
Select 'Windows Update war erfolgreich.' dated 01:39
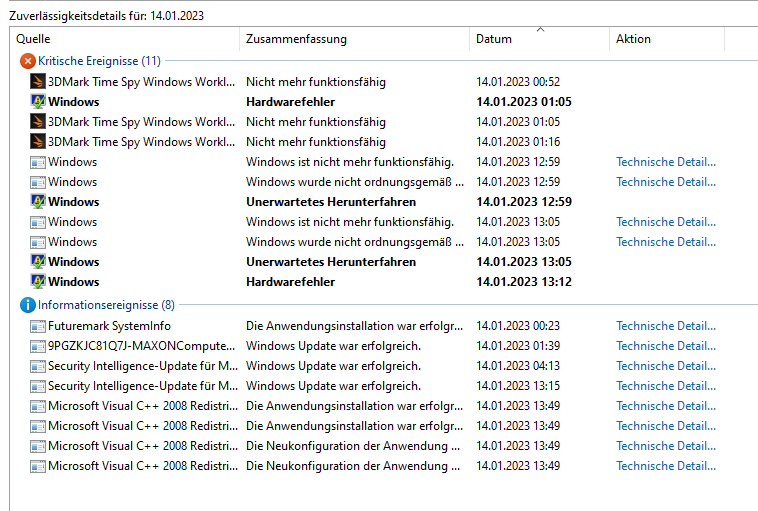(333, 346)
